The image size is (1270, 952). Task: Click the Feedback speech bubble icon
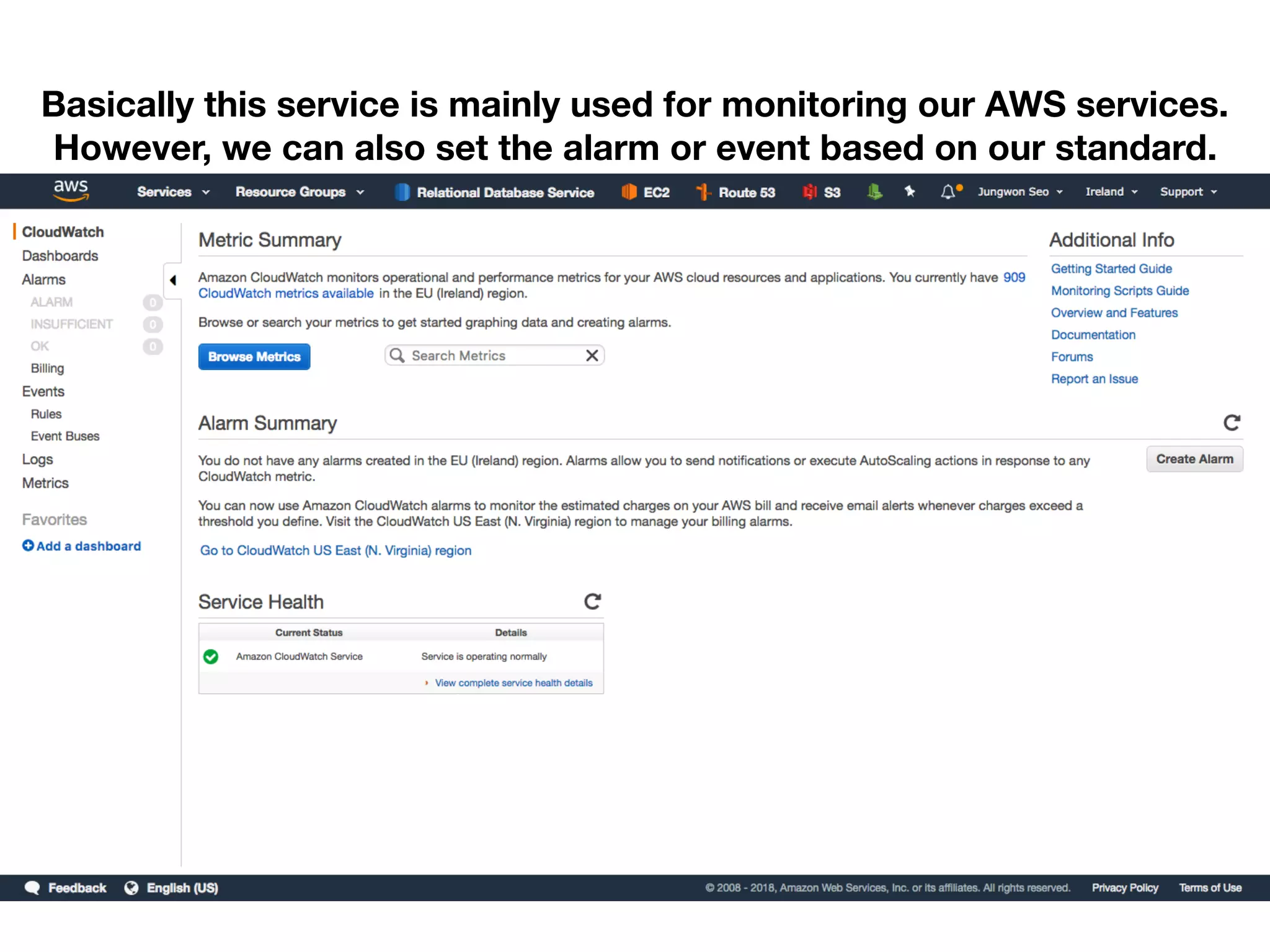[32, 888]
